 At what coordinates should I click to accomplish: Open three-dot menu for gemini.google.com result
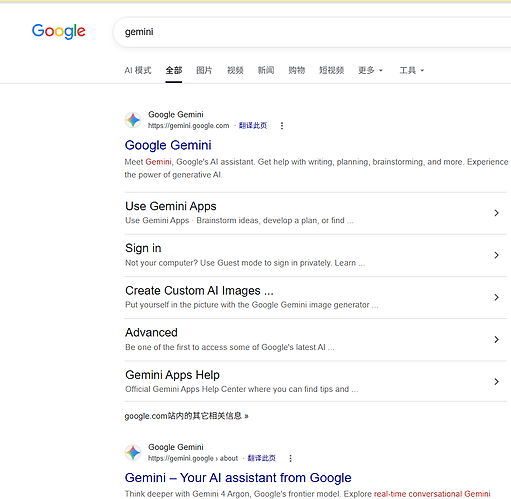pyautogui.click(x=282, y=126)
